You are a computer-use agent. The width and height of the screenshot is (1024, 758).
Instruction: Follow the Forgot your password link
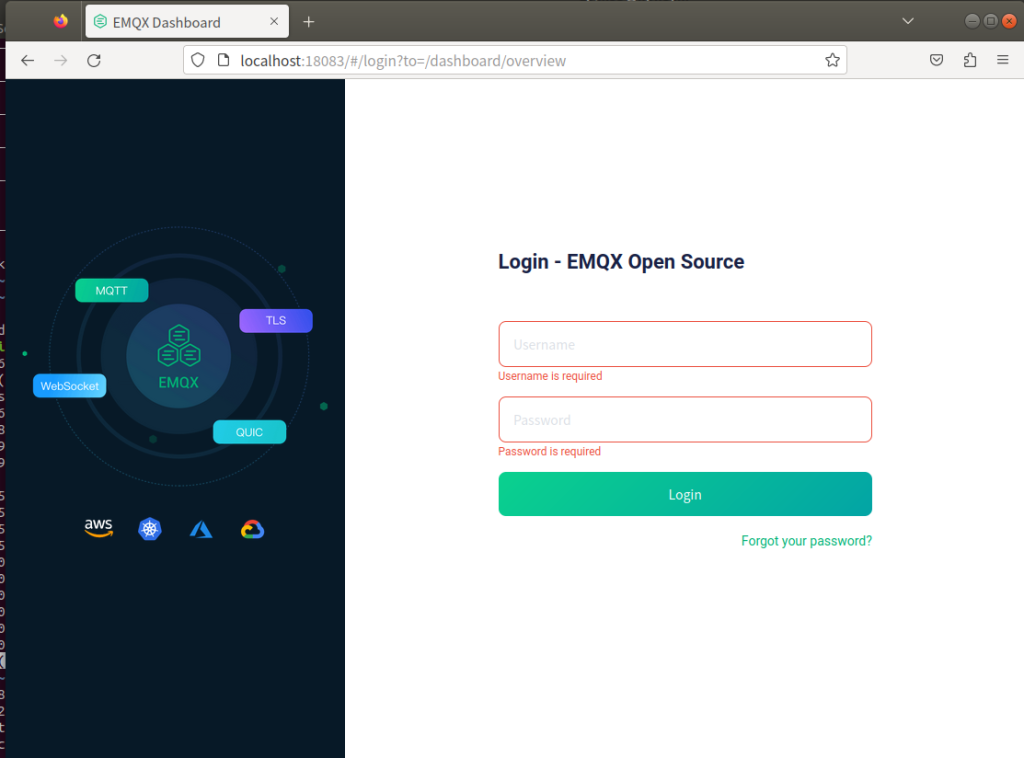coord(806,541)
